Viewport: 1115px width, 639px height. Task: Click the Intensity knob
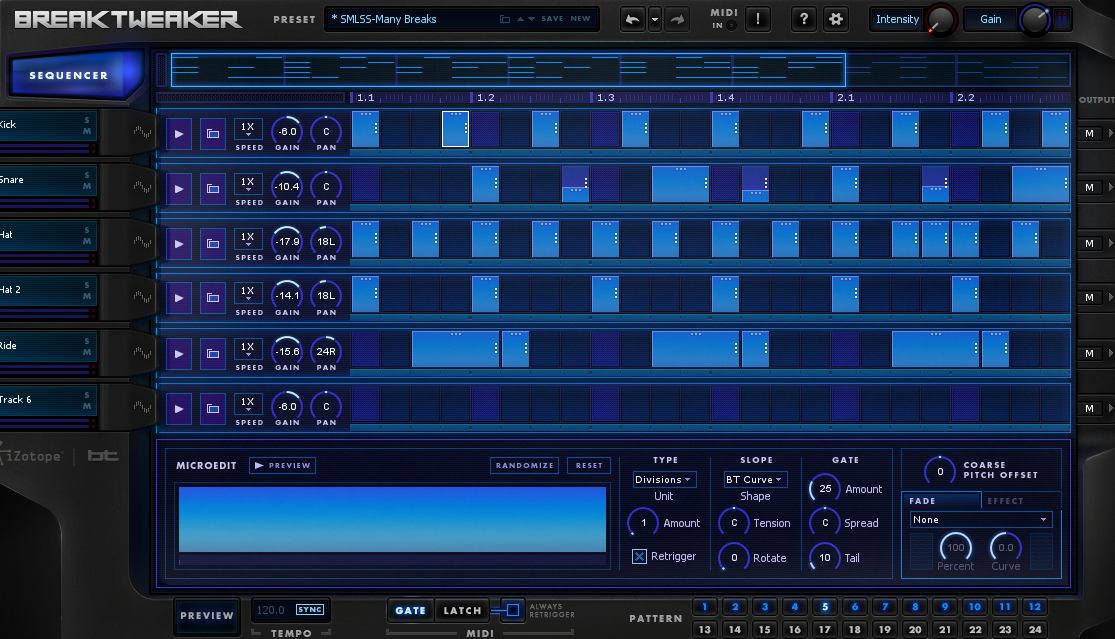tap(941, 20)
